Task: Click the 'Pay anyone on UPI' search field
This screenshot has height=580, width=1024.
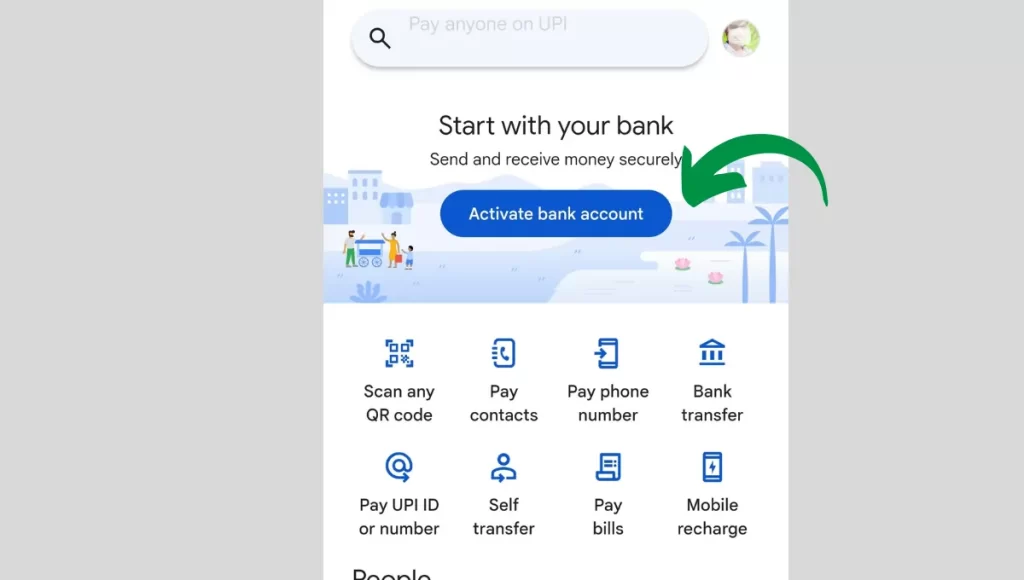Action: point(530,38)
